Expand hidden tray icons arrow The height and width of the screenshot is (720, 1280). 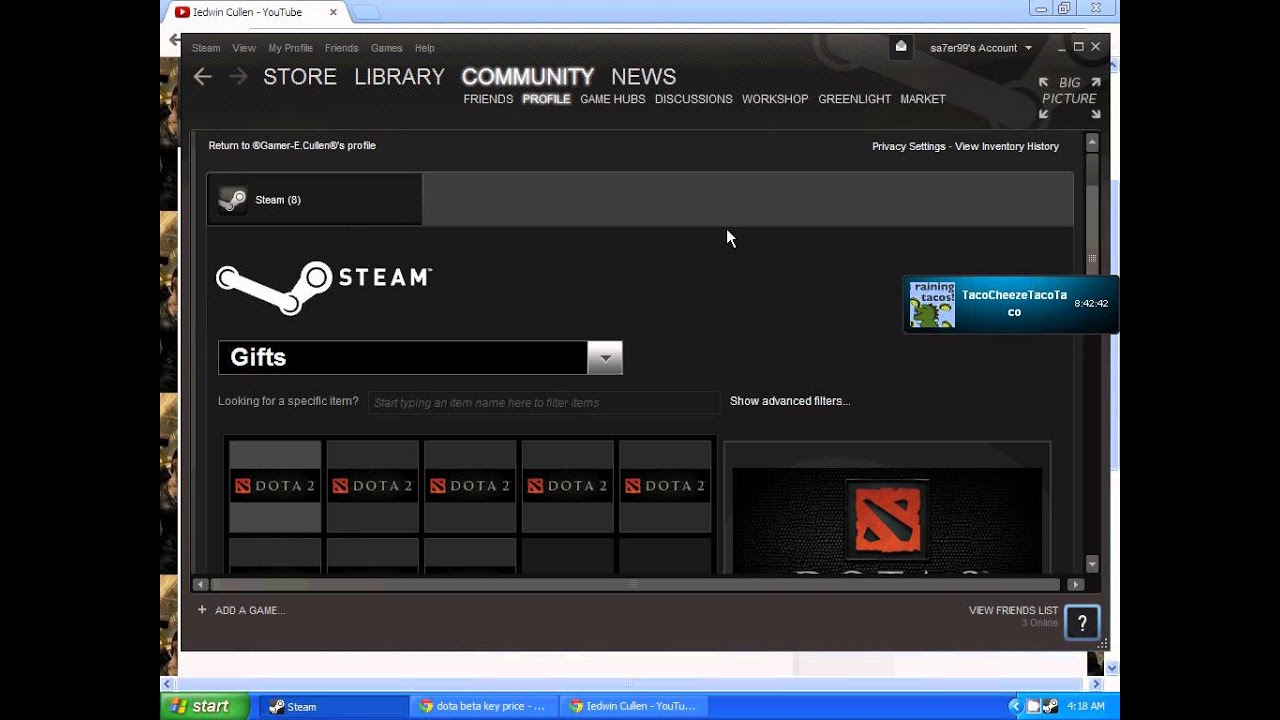[1015, 706]
